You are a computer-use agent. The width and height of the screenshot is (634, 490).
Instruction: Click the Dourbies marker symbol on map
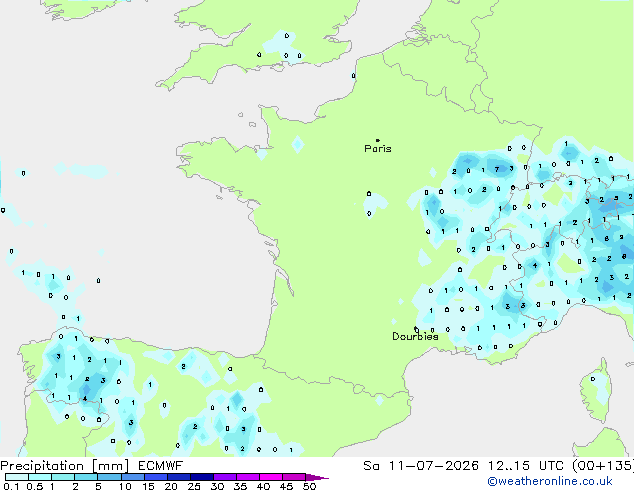[416, 329]
